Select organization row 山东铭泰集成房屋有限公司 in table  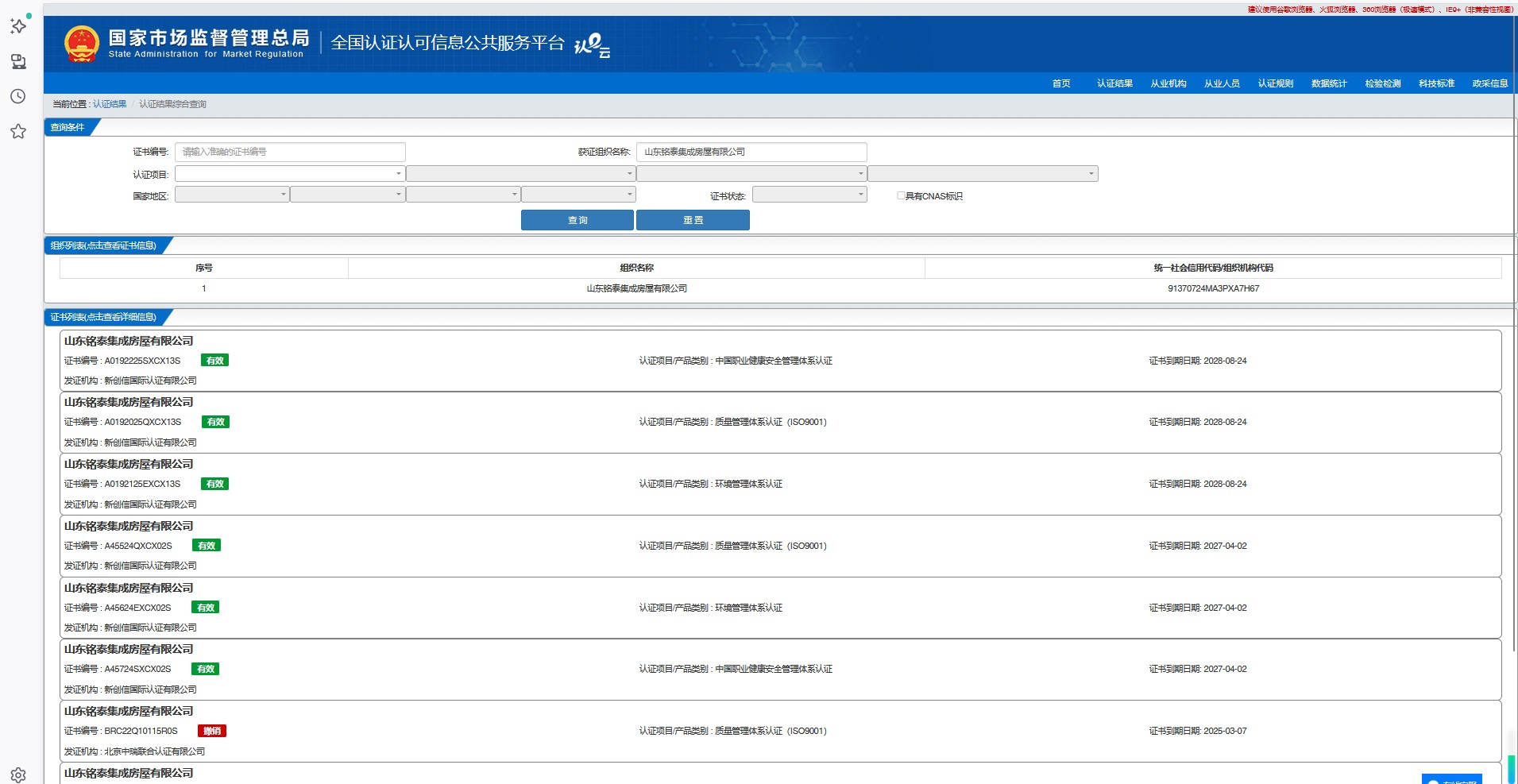pyautogui.click(x=636, y=288)
